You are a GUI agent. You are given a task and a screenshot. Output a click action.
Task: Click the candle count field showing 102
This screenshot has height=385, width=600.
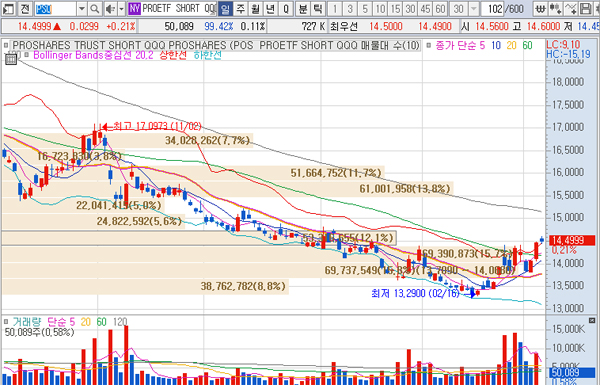pyautogui.click(x=493, y=8)
